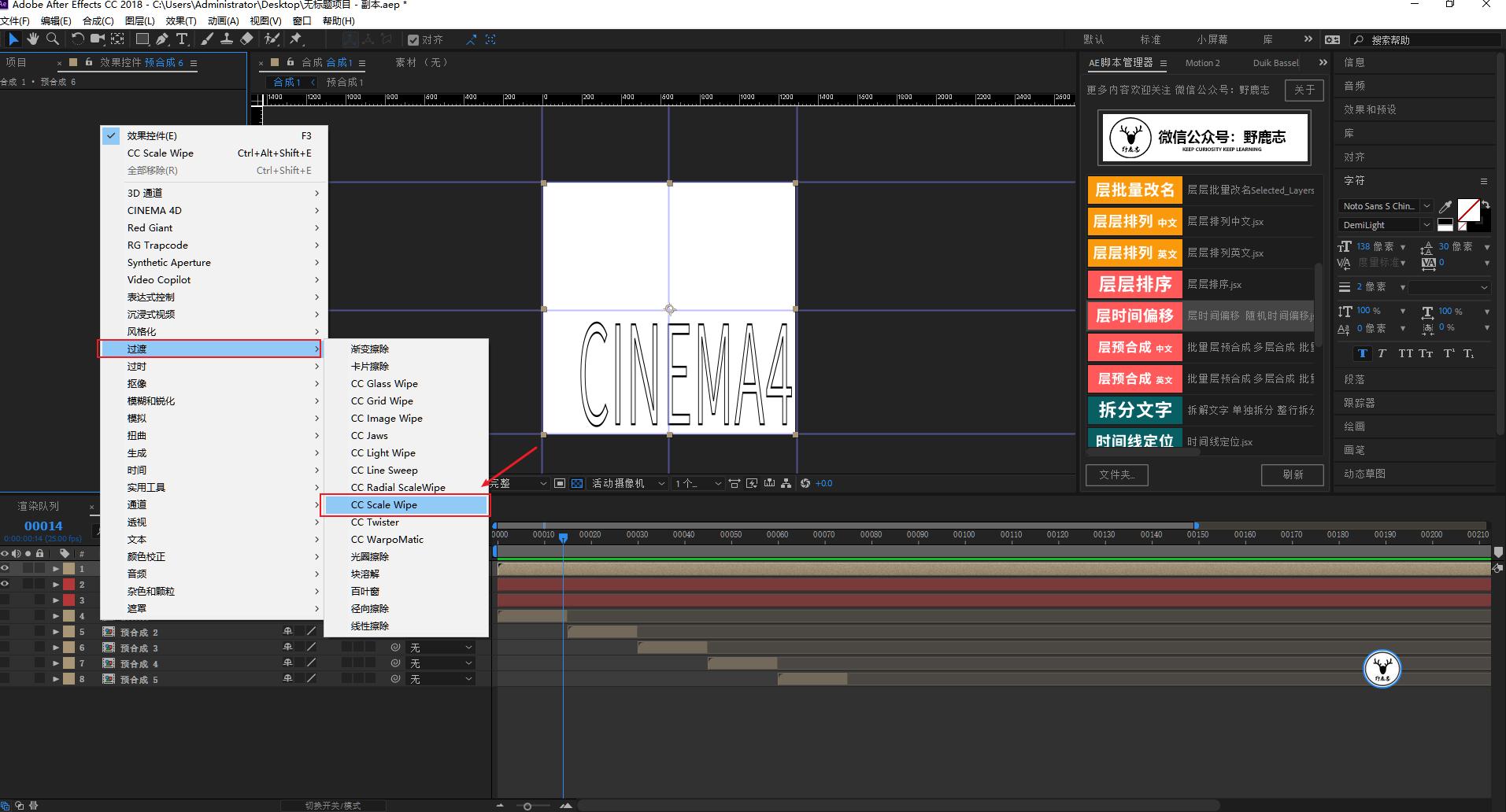
Task: Select the Pen tool
Action: 162,39
